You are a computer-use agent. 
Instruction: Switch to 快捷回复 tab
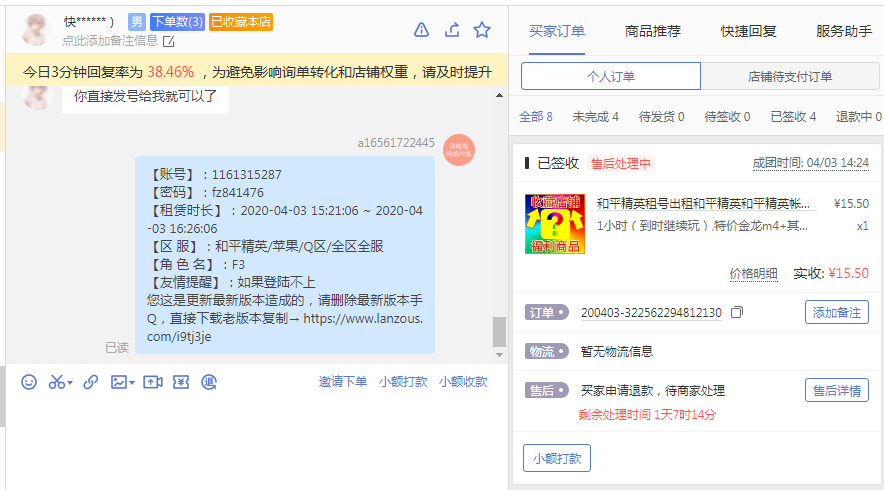(x=749, y=31)
